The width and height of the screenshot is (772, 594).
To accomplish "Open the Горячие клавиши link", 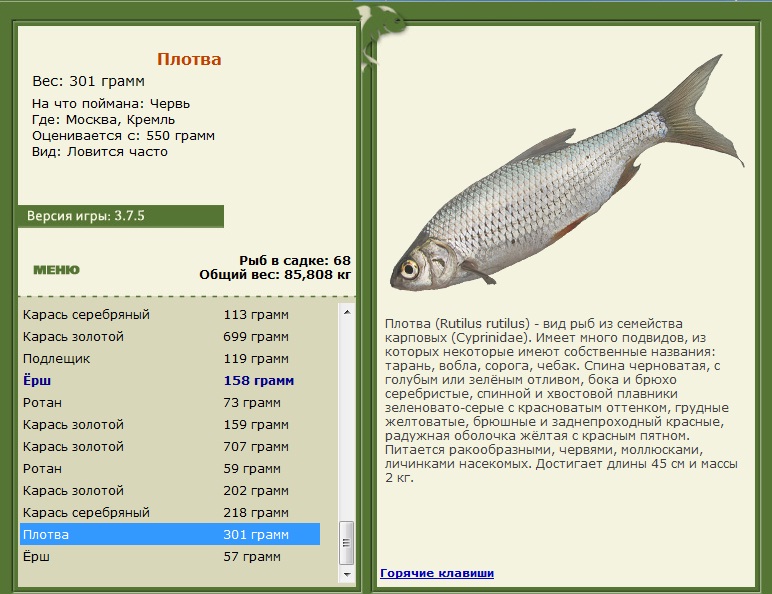I will tap(437, 573).
